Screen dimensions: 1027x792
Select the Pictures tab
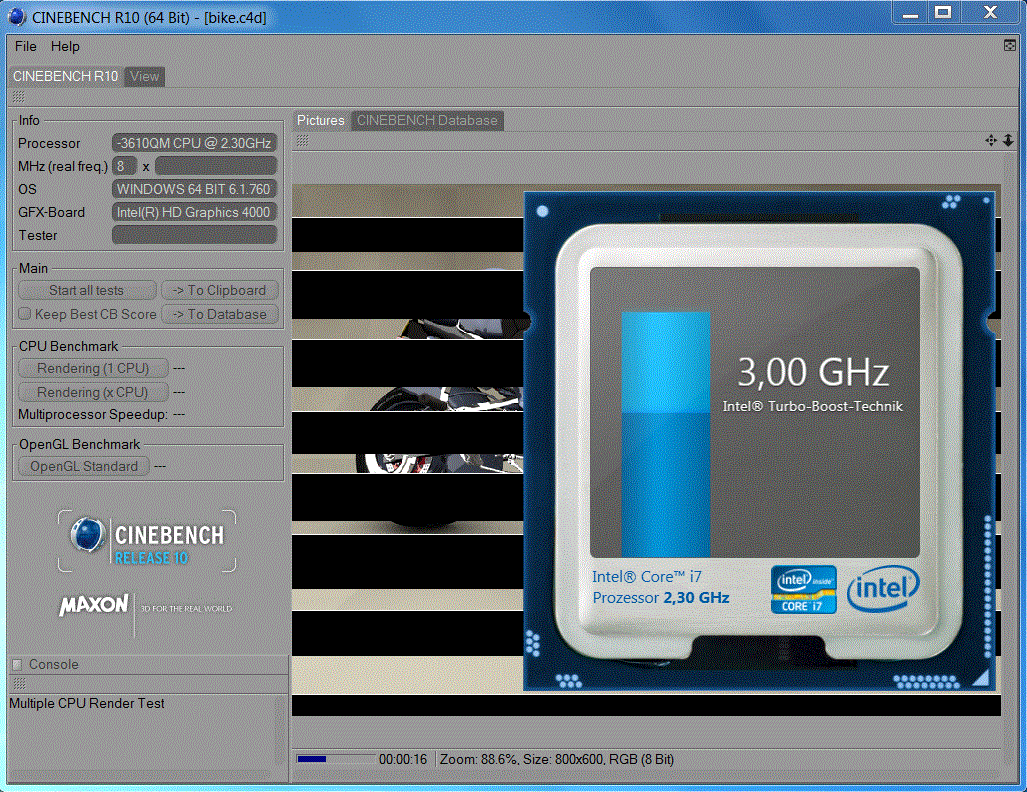pyautogui.click(x=320, y=121)
